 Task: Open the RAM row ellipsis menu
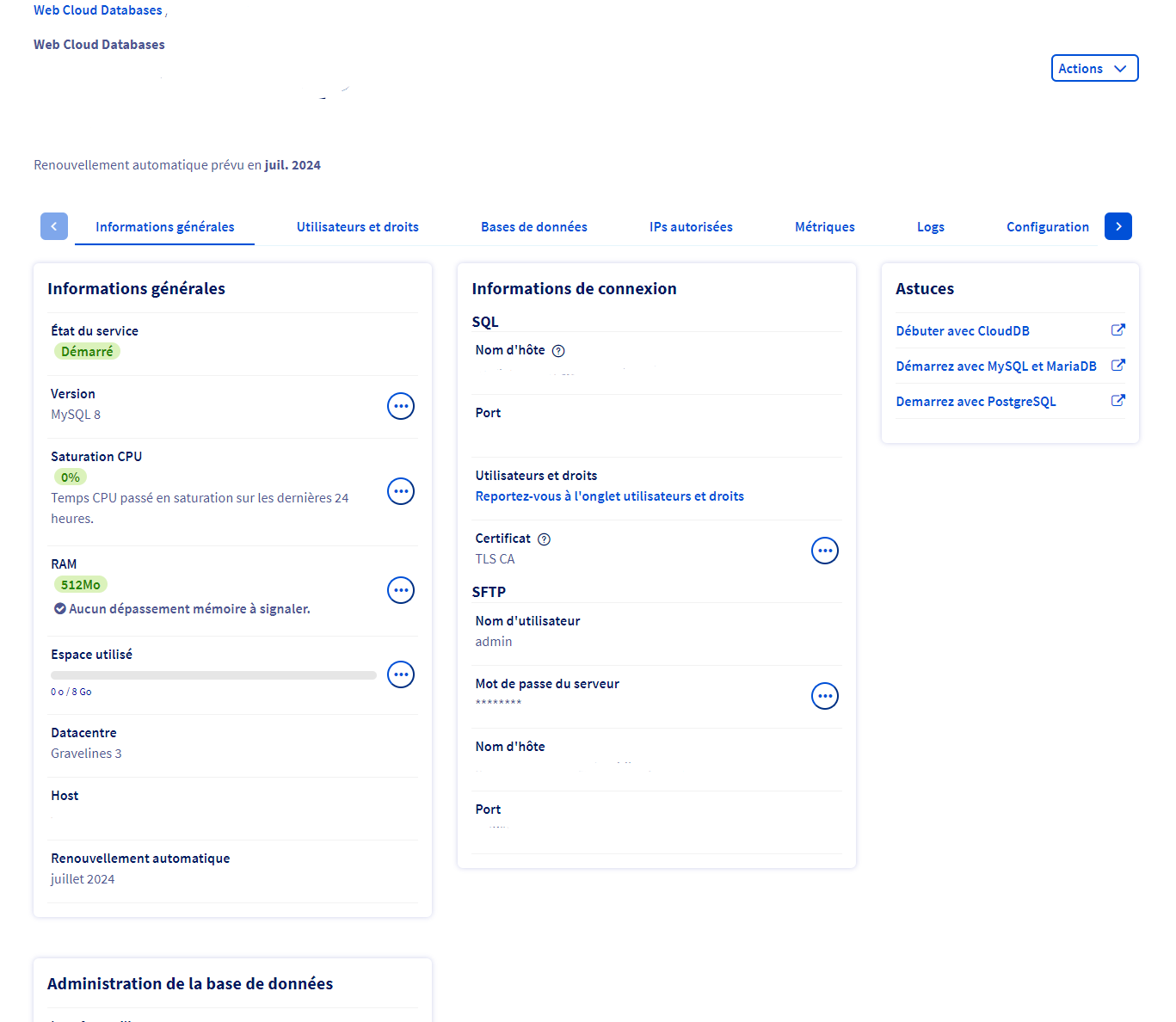click(x=401, y=590)
